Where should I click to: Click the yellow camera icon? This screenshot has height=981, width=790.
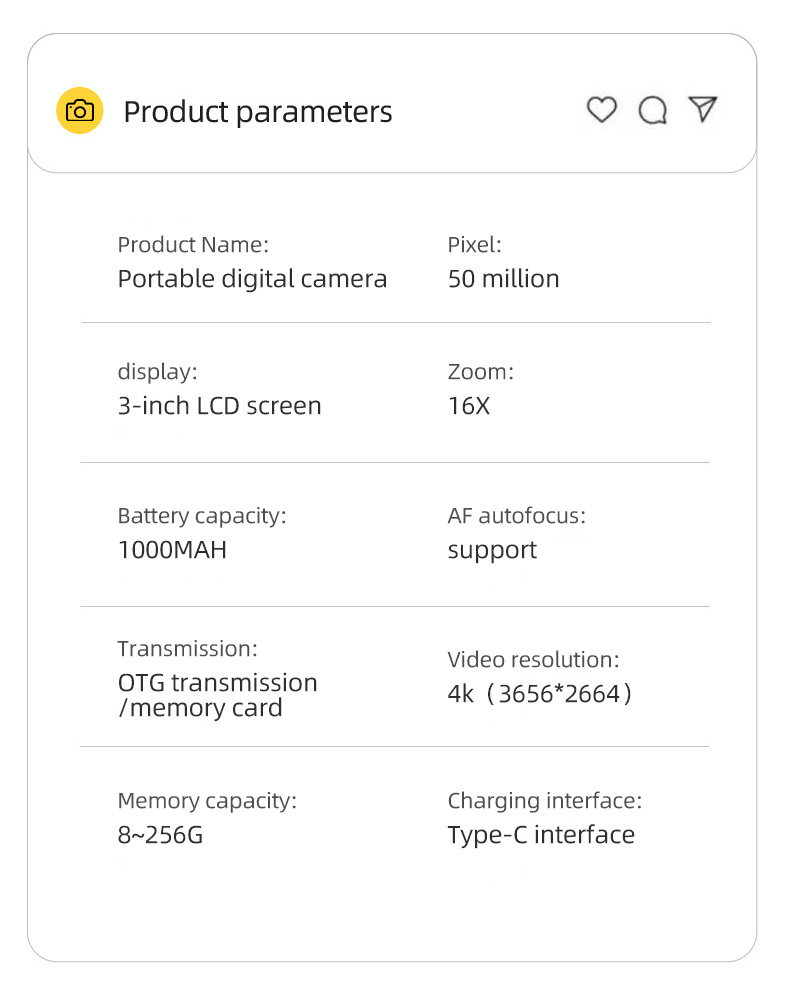79,111
